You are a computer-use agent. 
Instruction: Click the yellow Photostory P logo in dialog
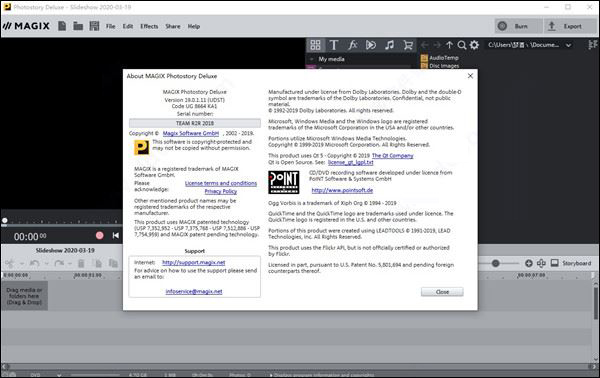(x=141, y=148)
